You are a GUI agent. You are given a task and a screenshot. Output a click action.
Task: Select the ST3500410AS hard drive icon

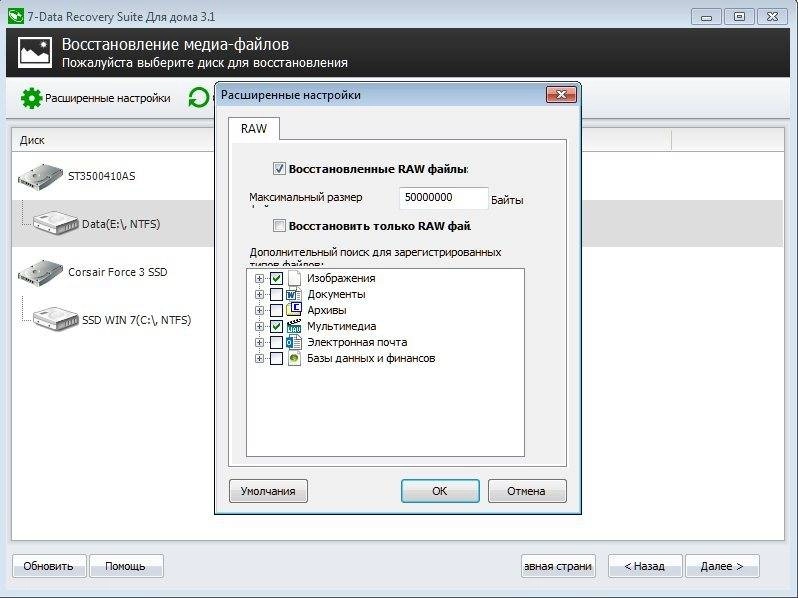click(40, 177)
